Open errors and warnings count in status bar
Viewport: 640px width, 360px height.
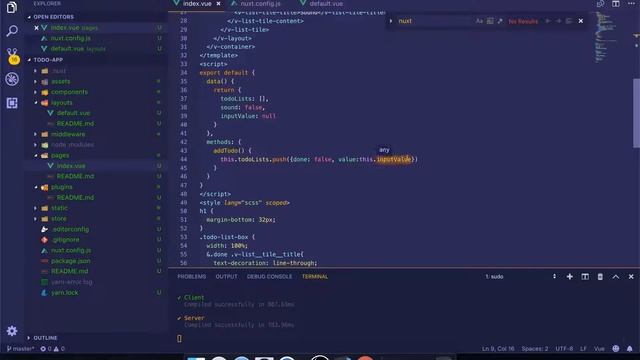coord(52,349)
